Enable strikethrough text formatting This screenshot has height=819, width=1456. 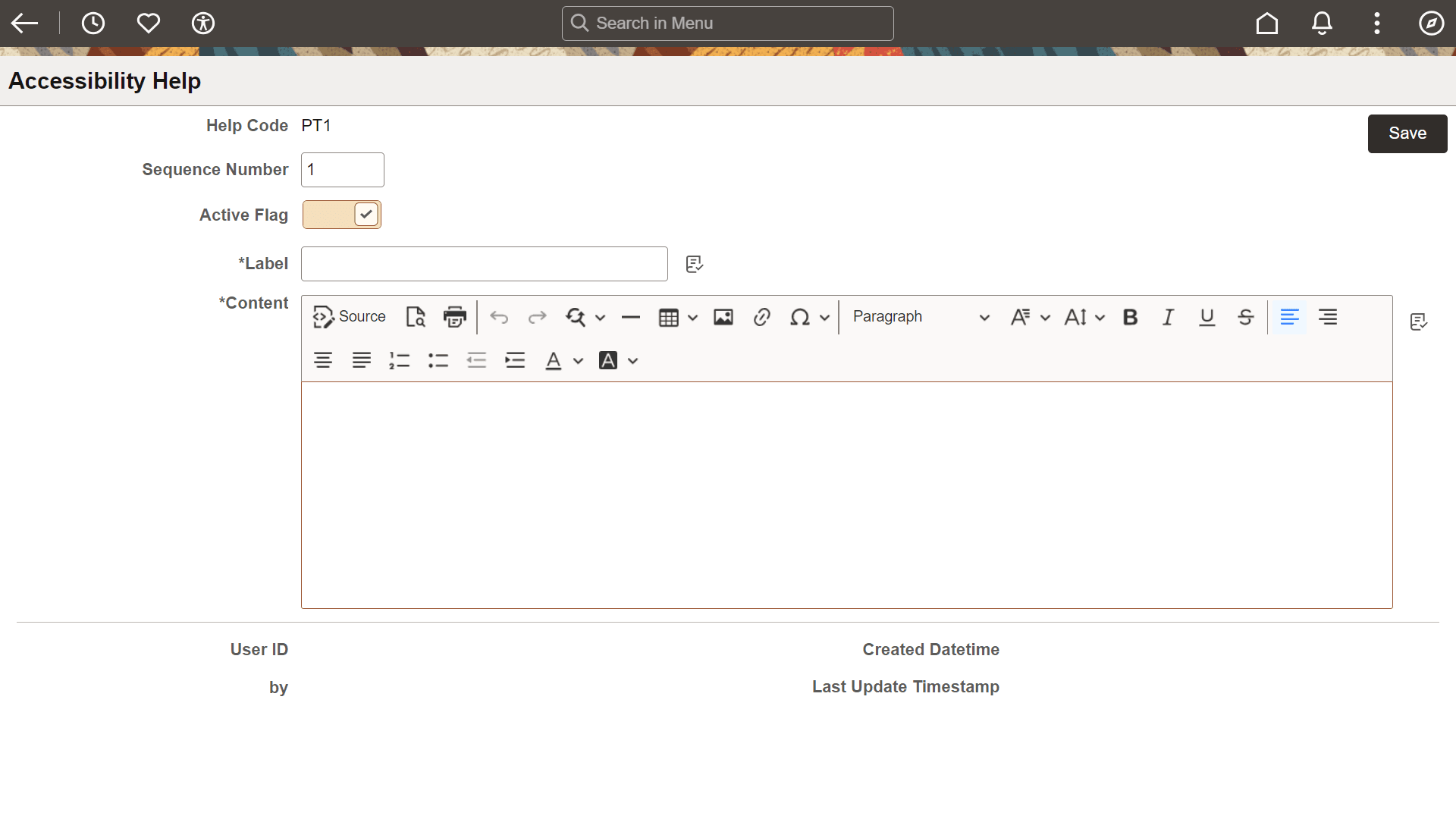(x=1246, y=317)
